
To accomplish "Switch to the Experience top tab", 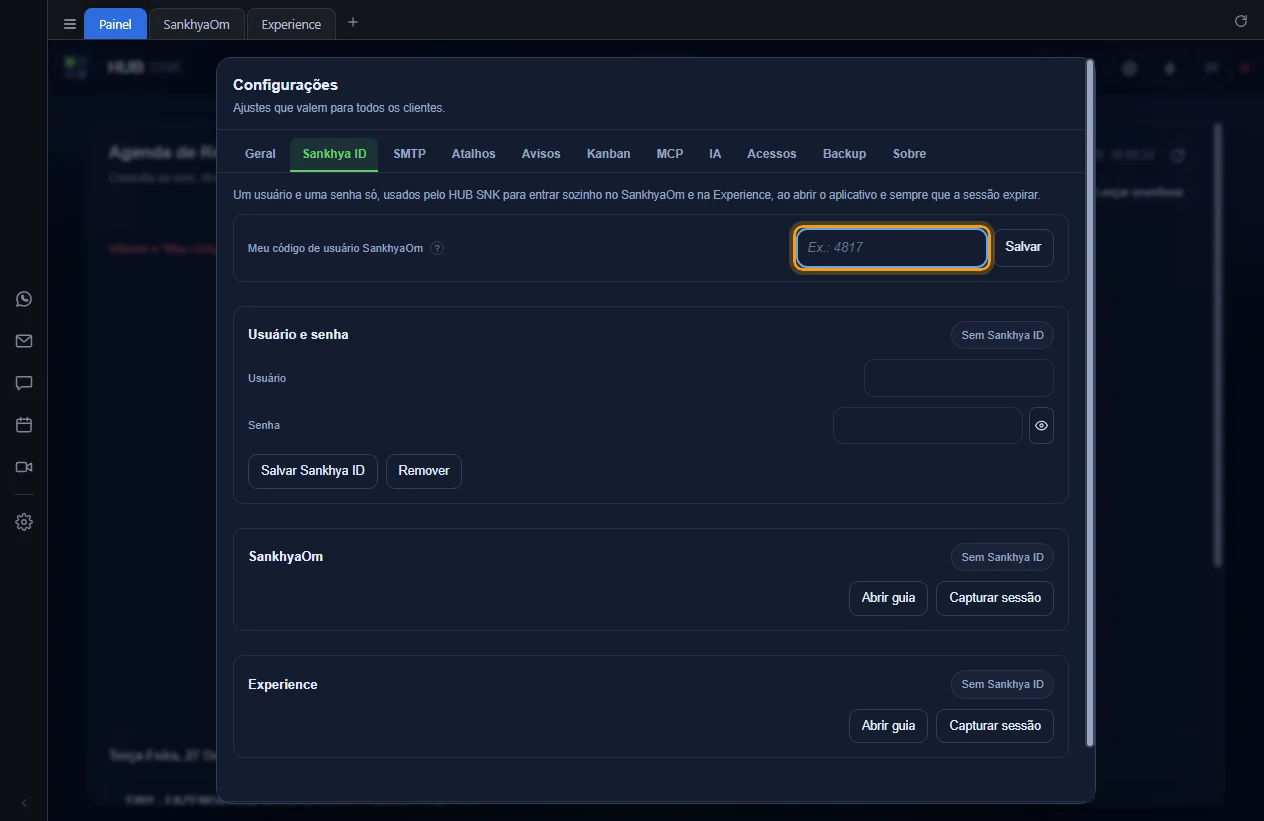I will click(291, 24).
